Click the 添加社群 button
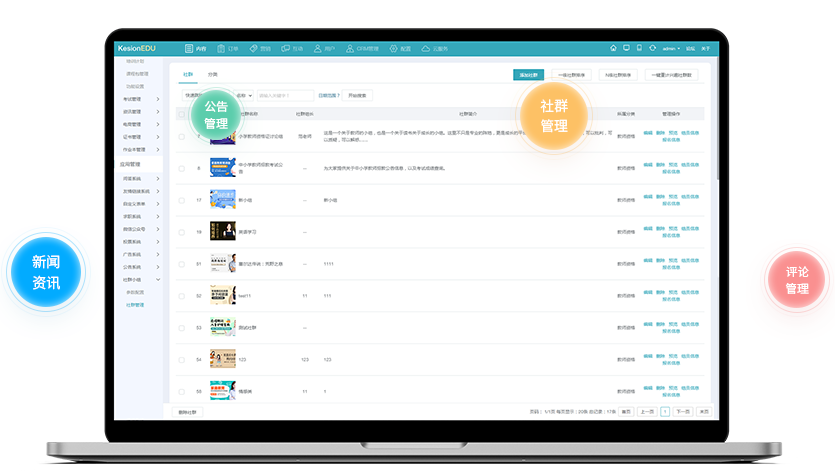This screenshot has width=835, height=473. 528,74
